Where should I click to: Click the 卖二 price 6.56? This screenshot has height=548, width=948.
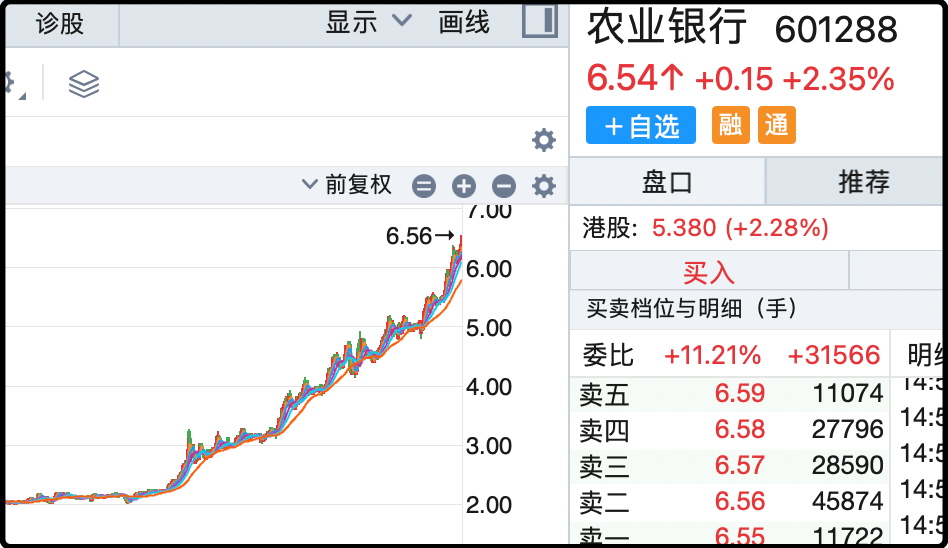click(x=740, y=502)
